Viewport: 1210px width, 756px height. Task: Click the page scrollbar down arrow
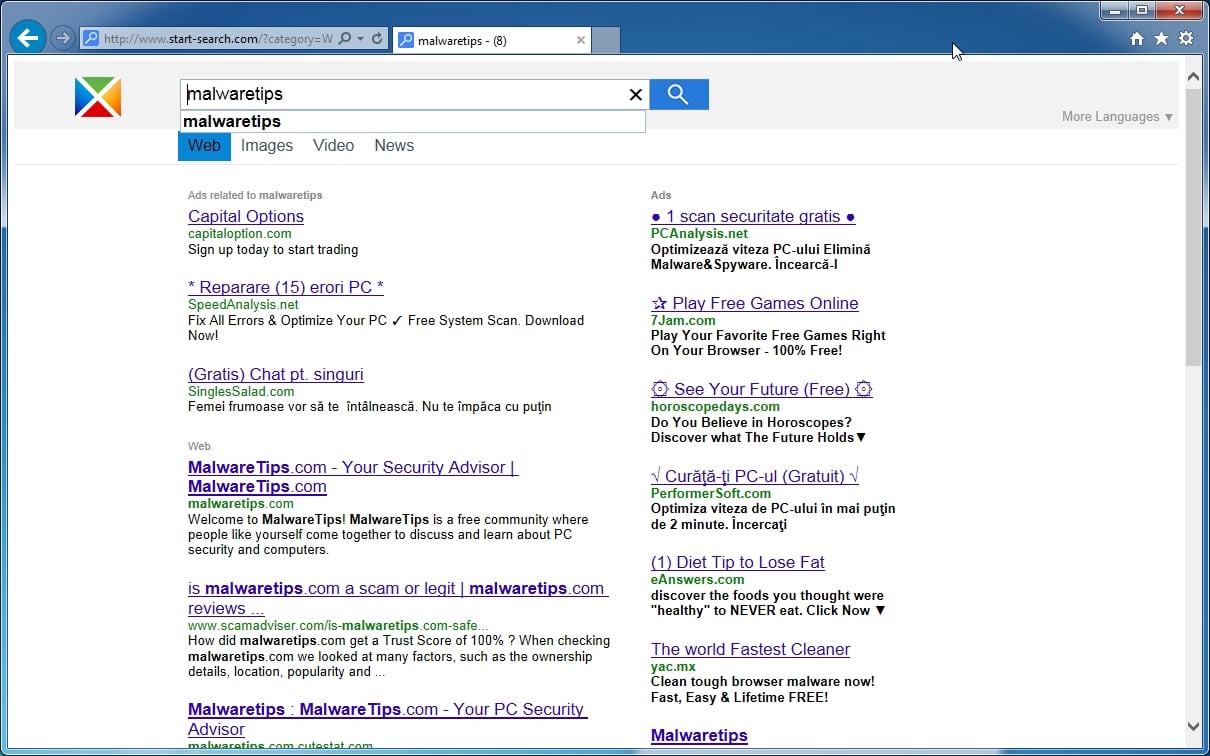[1193, 727]
